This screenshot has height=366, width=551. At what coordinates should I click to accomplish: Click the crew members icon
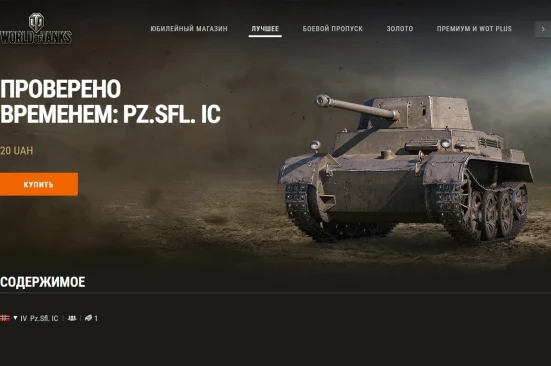72,318
